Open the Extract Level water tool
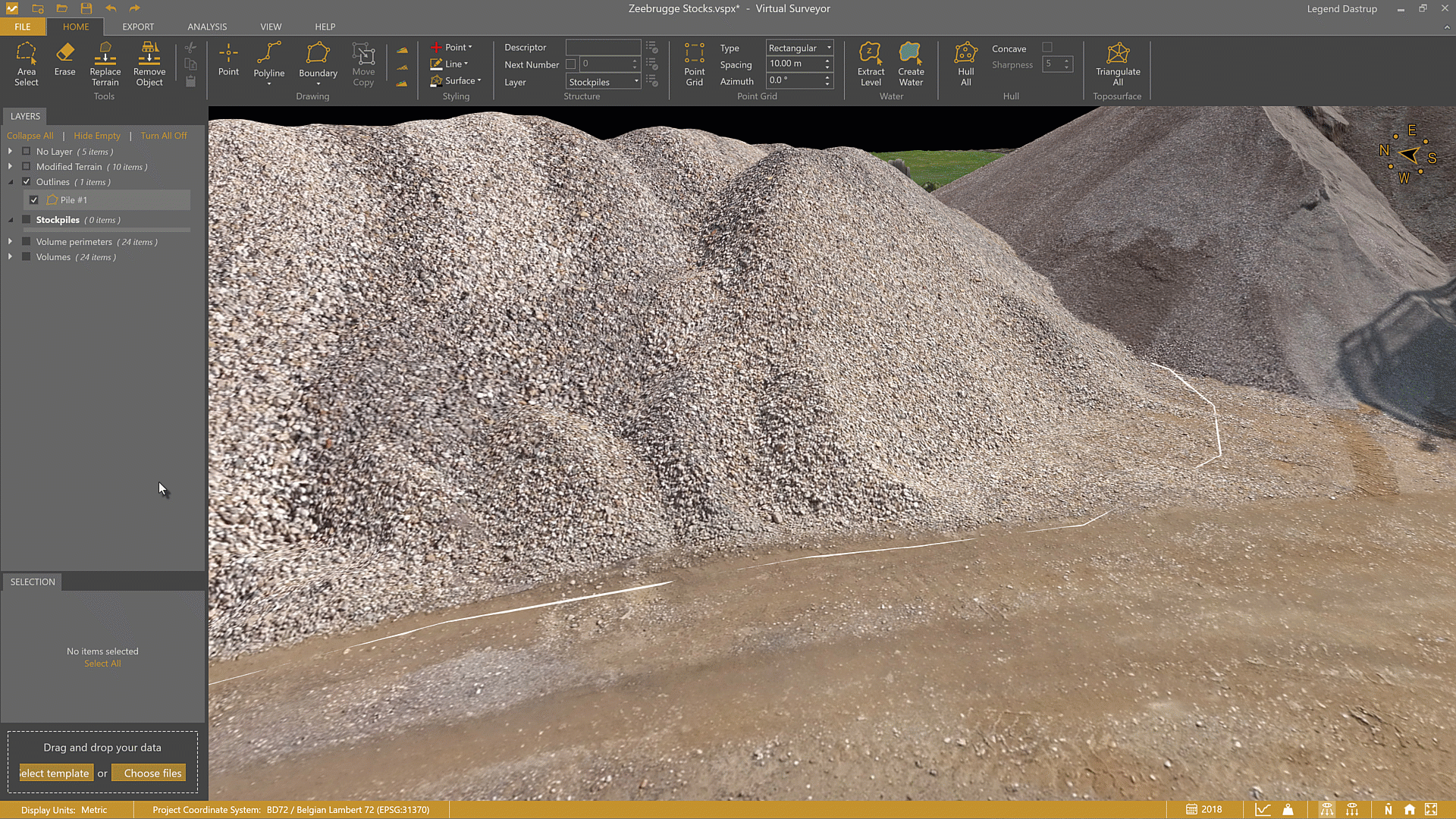1456x819 pixels. pos(871,64)
